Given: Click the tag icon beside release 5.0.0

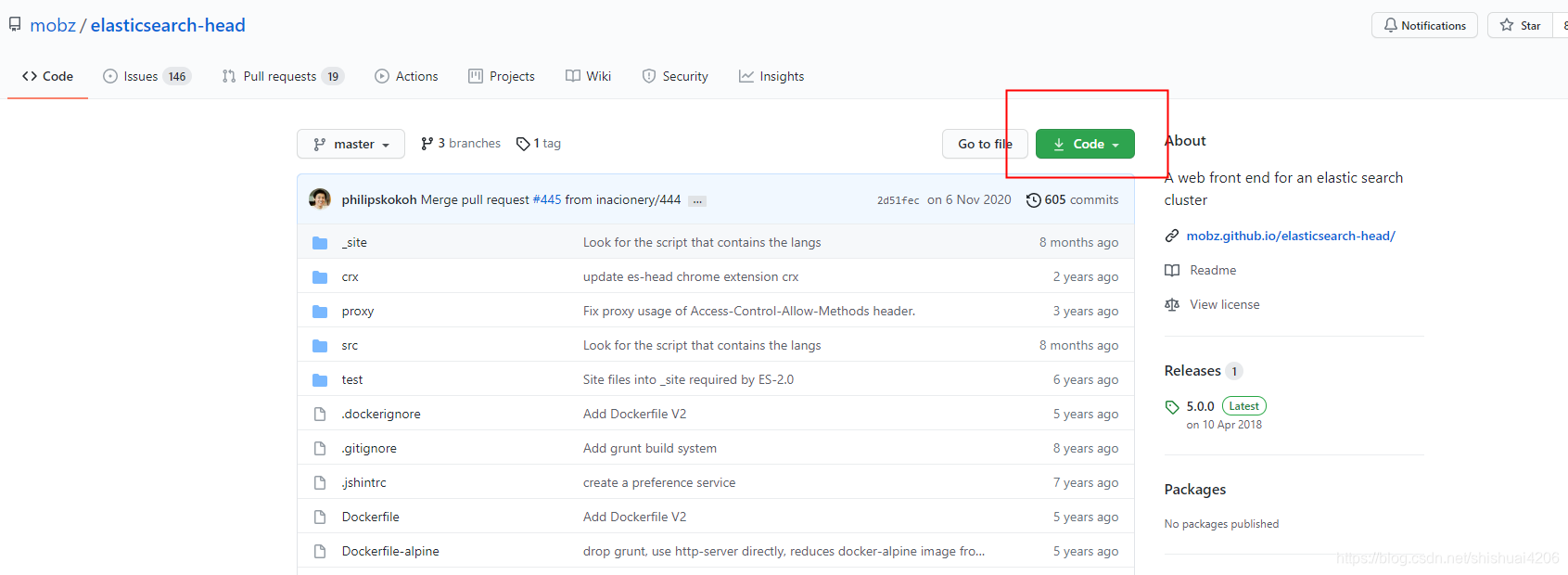Looking at the screenshot, I should point(1172,407).
